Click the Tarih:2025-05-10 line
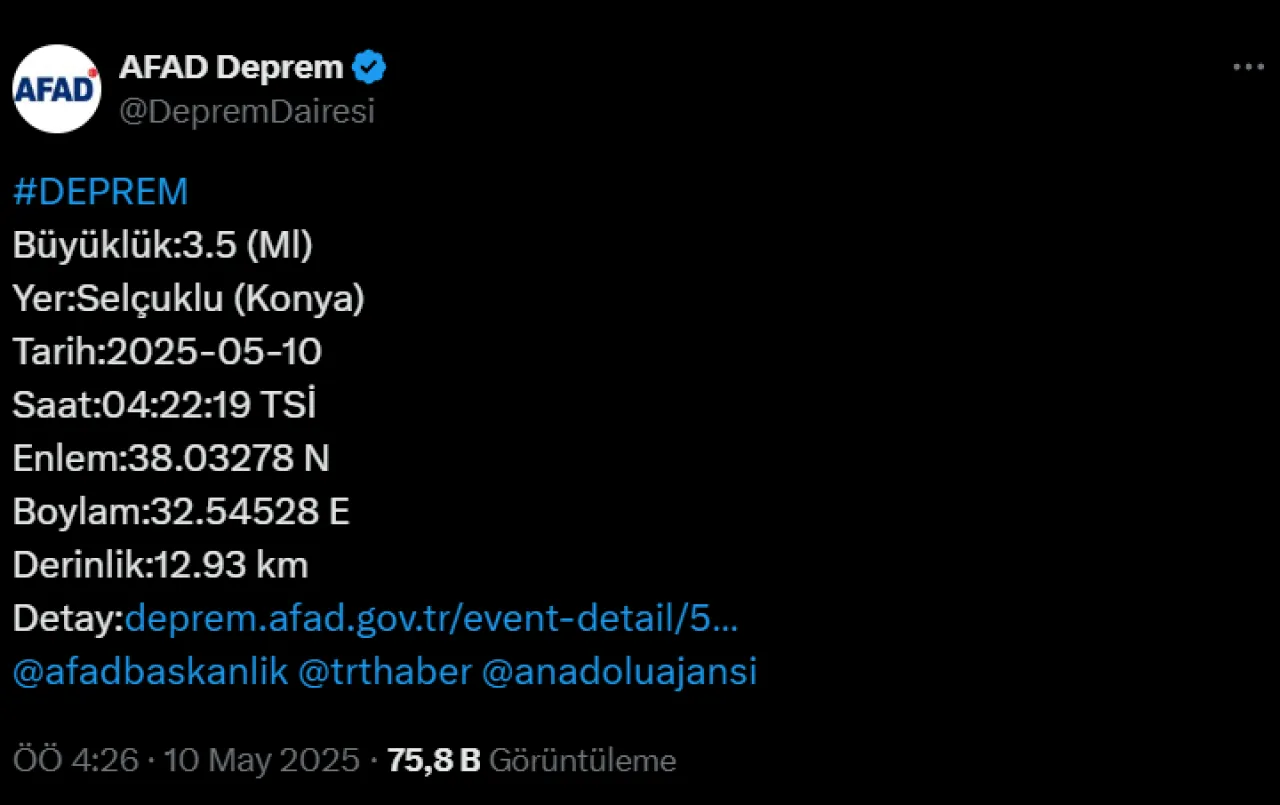This screenshot has height=805, width=1280. [x=167, y=352]
